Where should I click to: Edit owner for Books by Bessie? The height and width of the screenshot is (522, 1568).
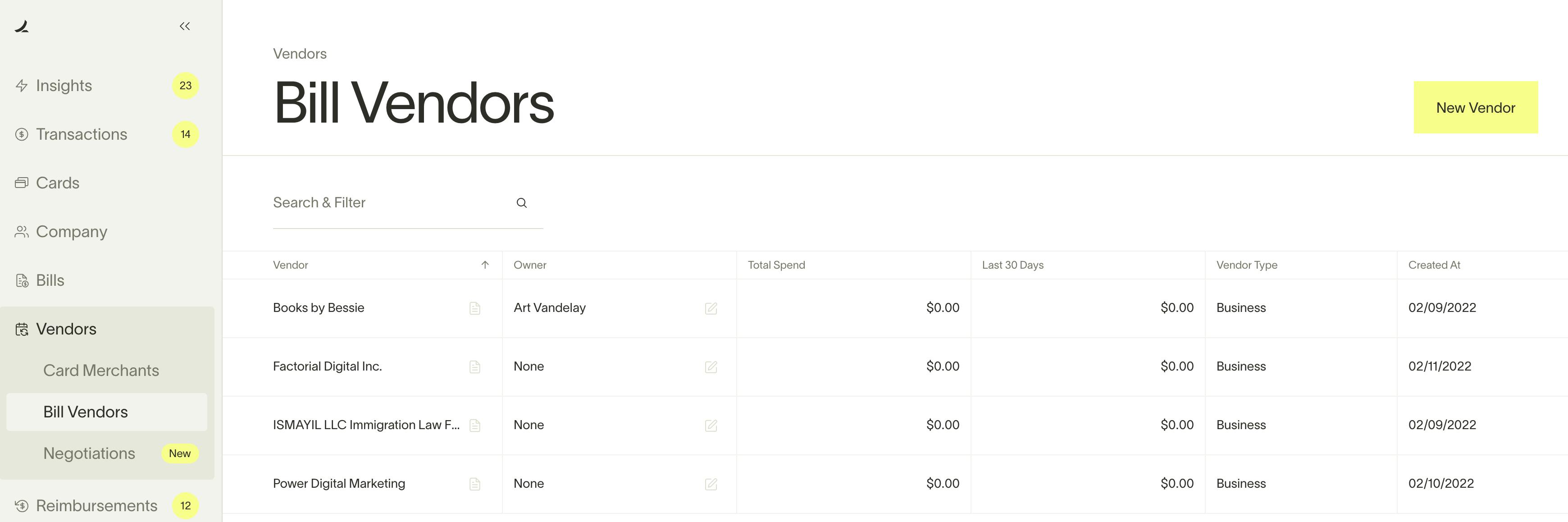click(711, 308)
